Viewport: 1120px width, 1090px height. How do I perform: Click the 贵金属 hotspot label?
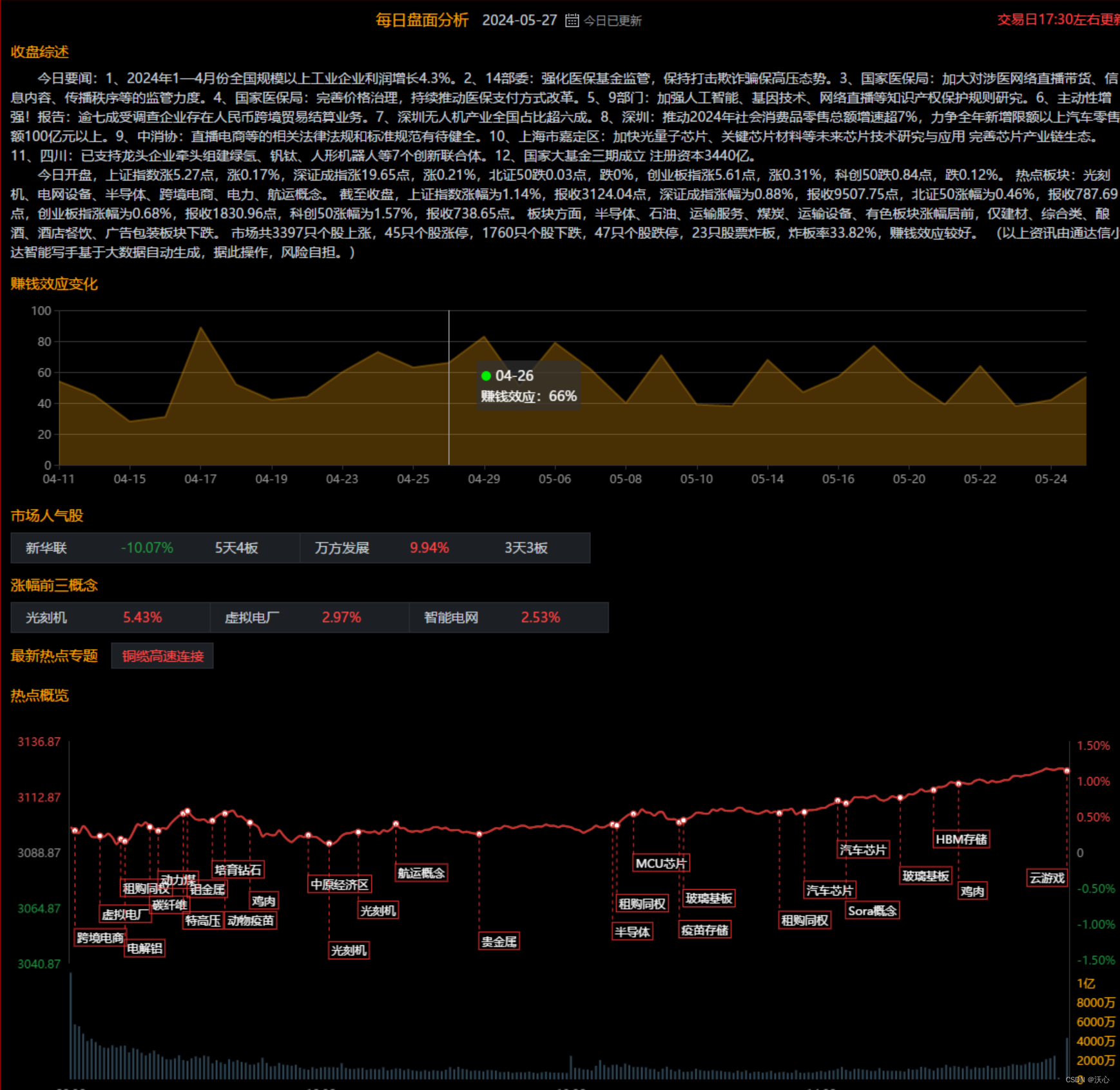pyautogui.click(x=499, y=941)
